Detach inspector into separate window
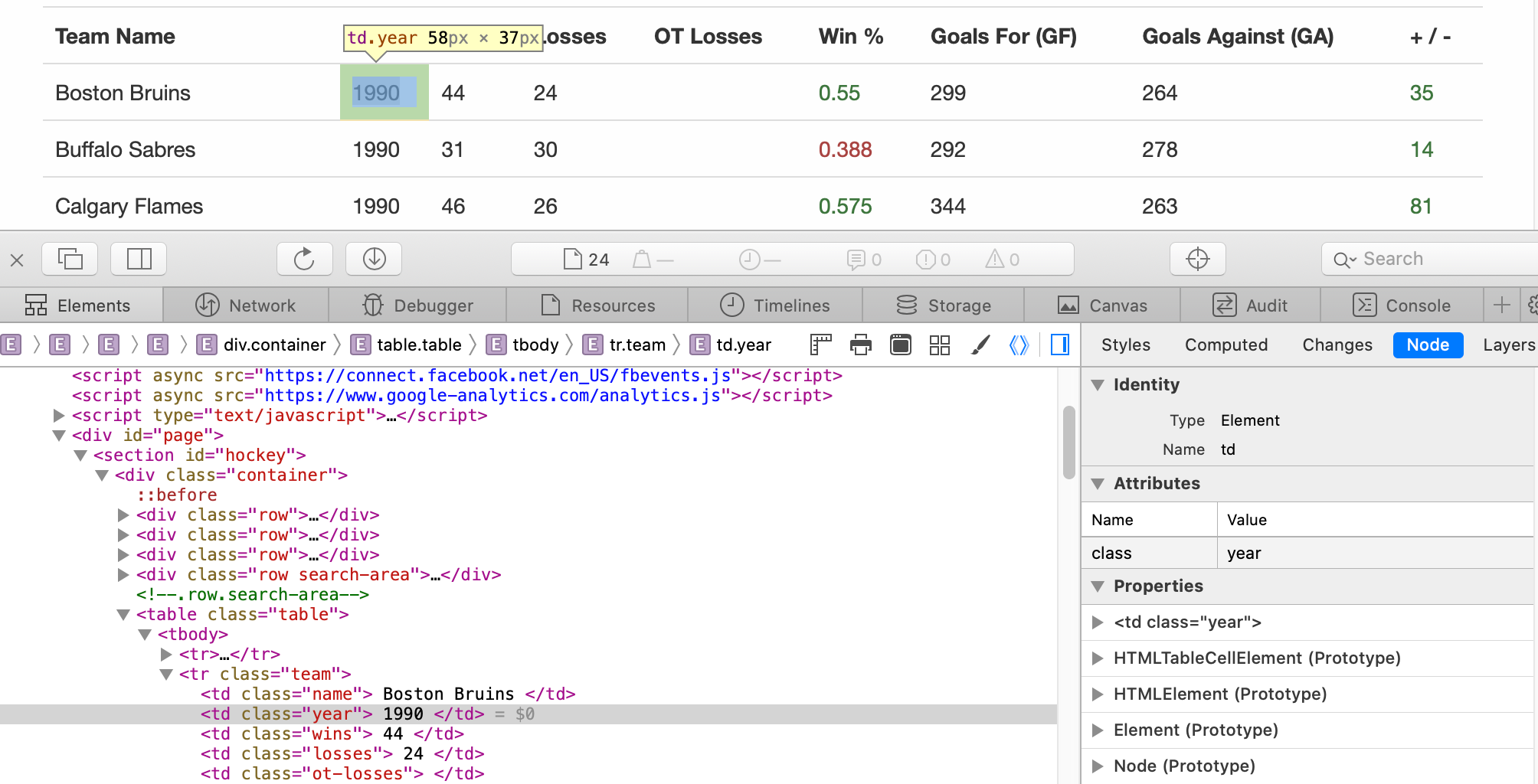1538x784 pixels. 70,259
